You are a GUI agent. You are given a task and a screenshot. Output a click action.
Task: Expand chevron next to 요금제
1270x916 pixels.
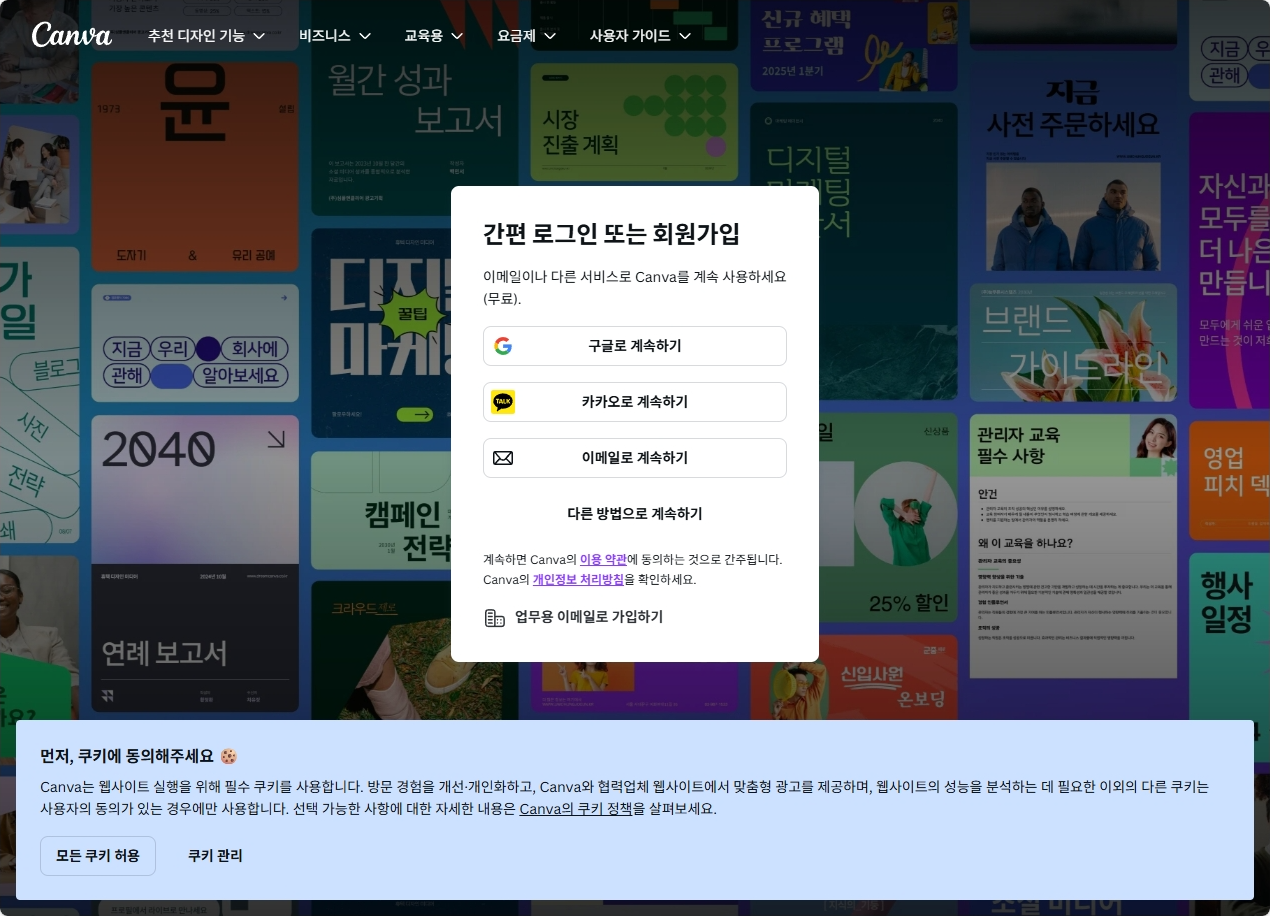pyautogui.click(x=550, y=36)
